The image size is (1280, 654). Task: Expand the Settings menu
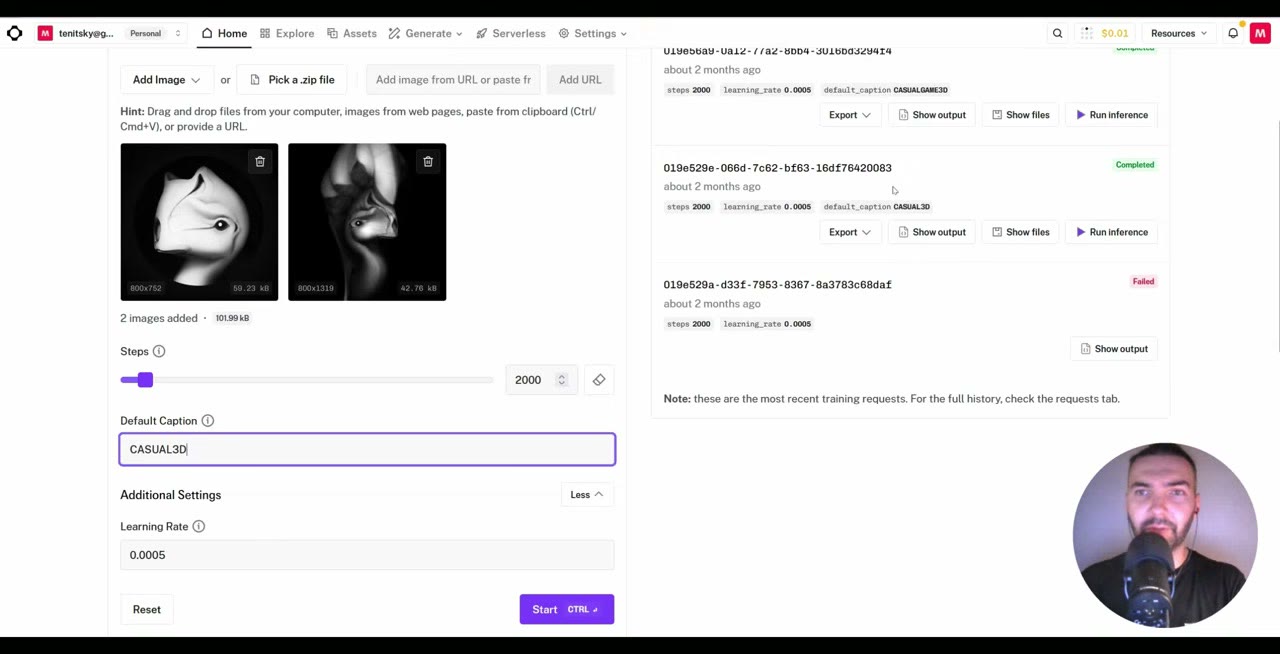pos(593,33)
